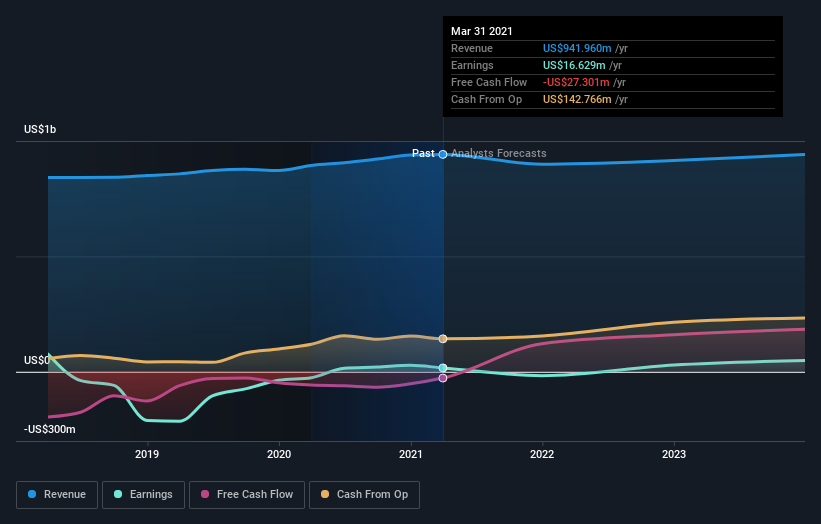Toggle the Earnings legend button

(x=143, y=495)
